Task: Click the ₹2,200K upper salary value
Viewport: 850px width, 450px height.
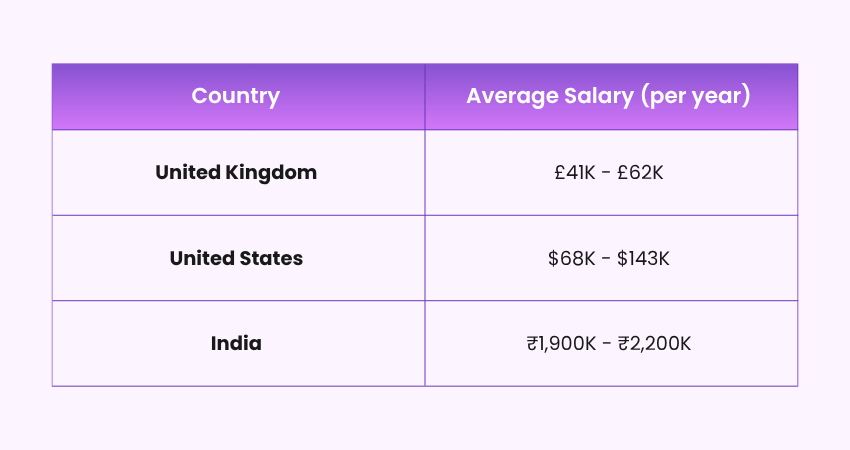Action: [x=655, y=343]
